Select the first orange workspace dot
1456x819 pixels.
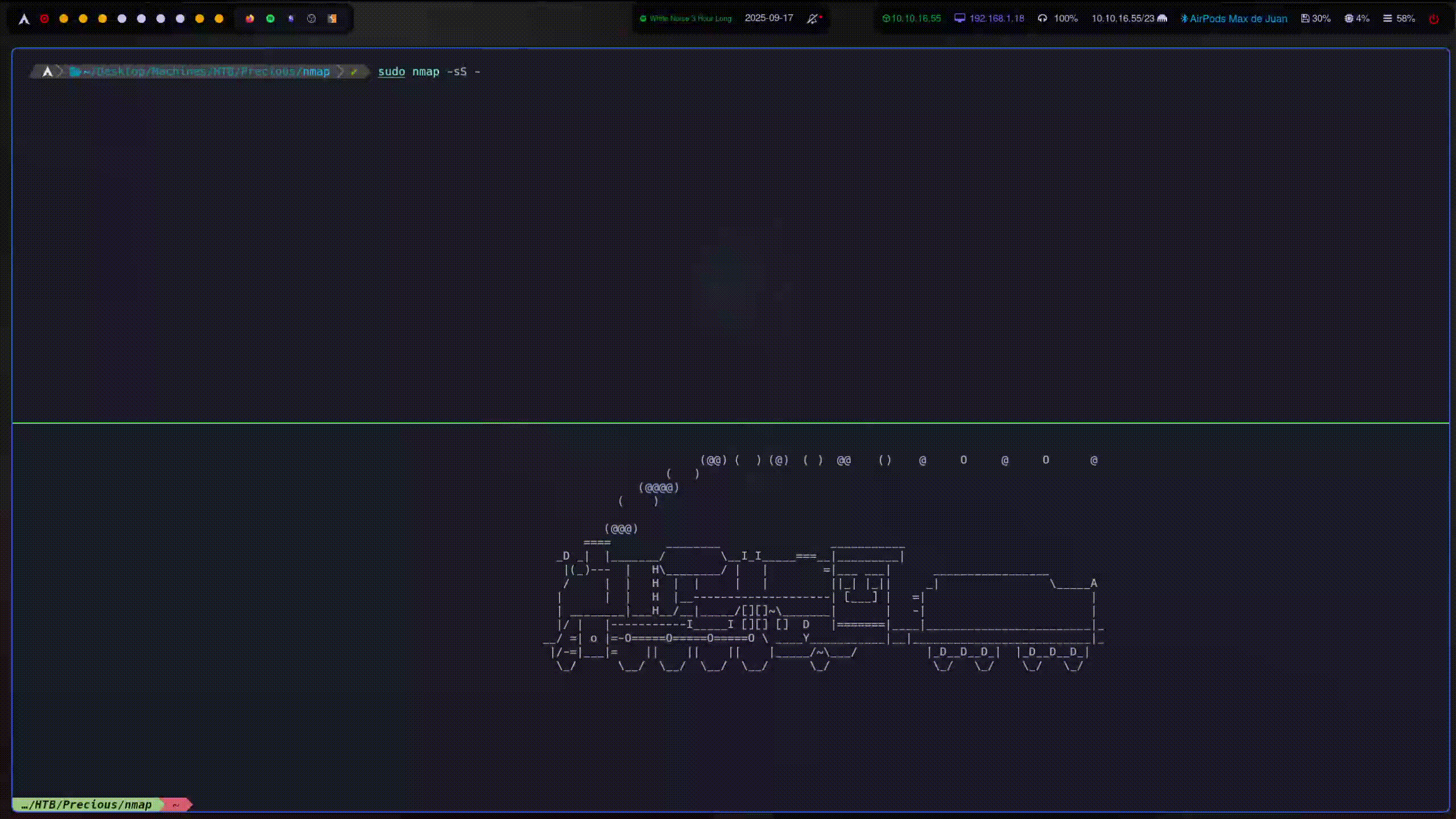(x=64, y=18)
